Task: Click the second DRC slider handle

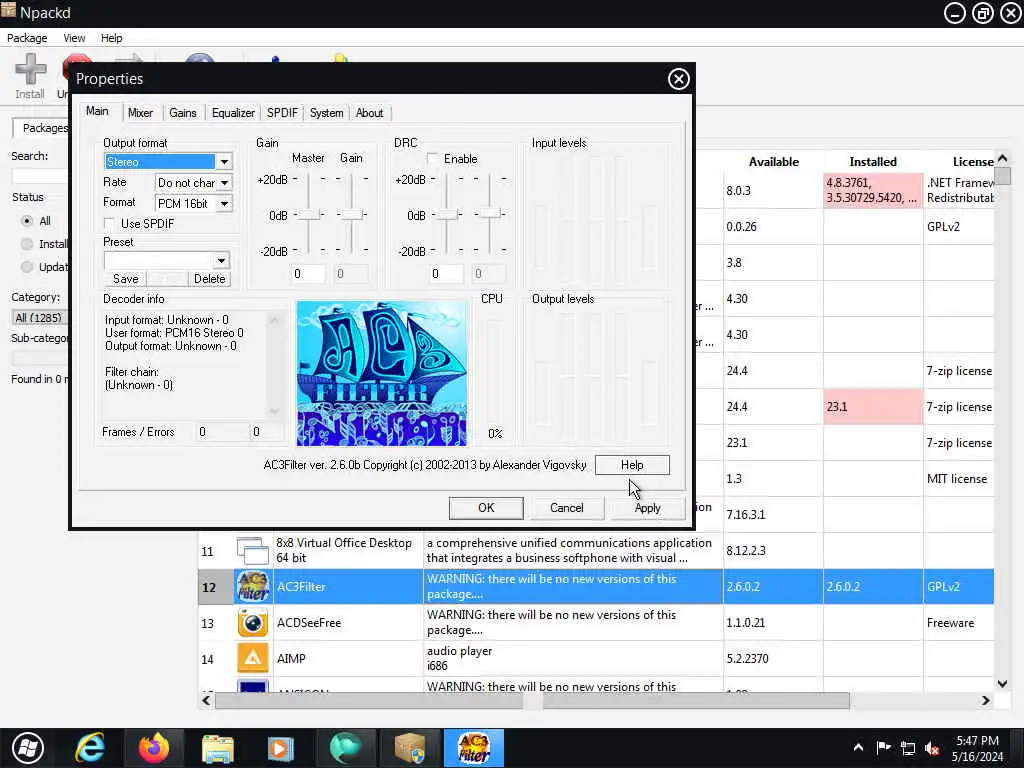Action: (490, 214)
